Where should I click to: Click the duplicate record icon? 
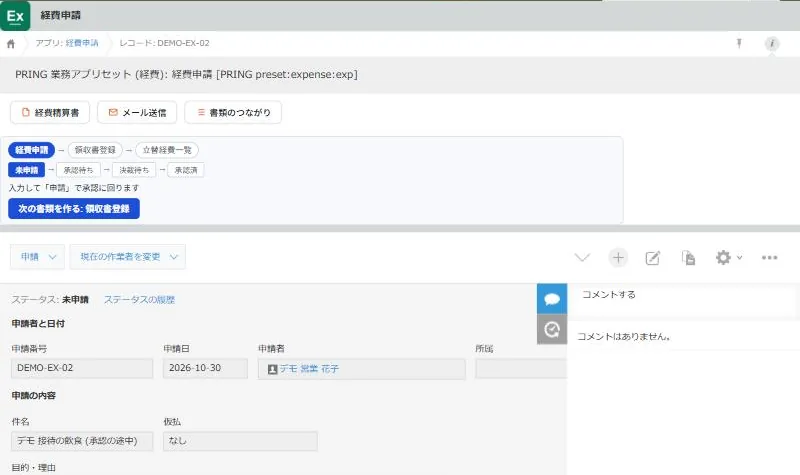click(x=688, y=258)
